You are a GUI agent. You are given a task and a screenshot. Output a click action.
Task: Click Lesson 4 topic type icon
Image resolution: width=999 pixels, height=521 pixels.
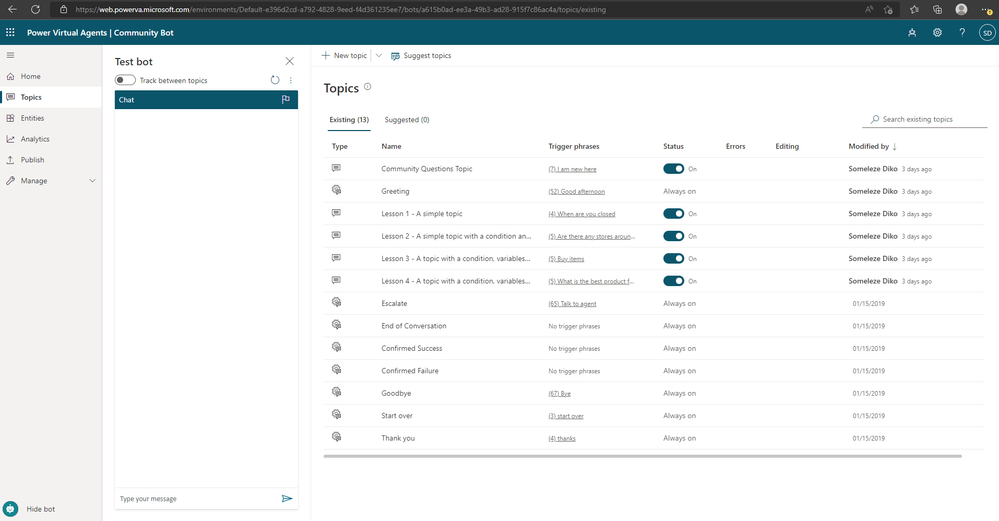[336, 280]
